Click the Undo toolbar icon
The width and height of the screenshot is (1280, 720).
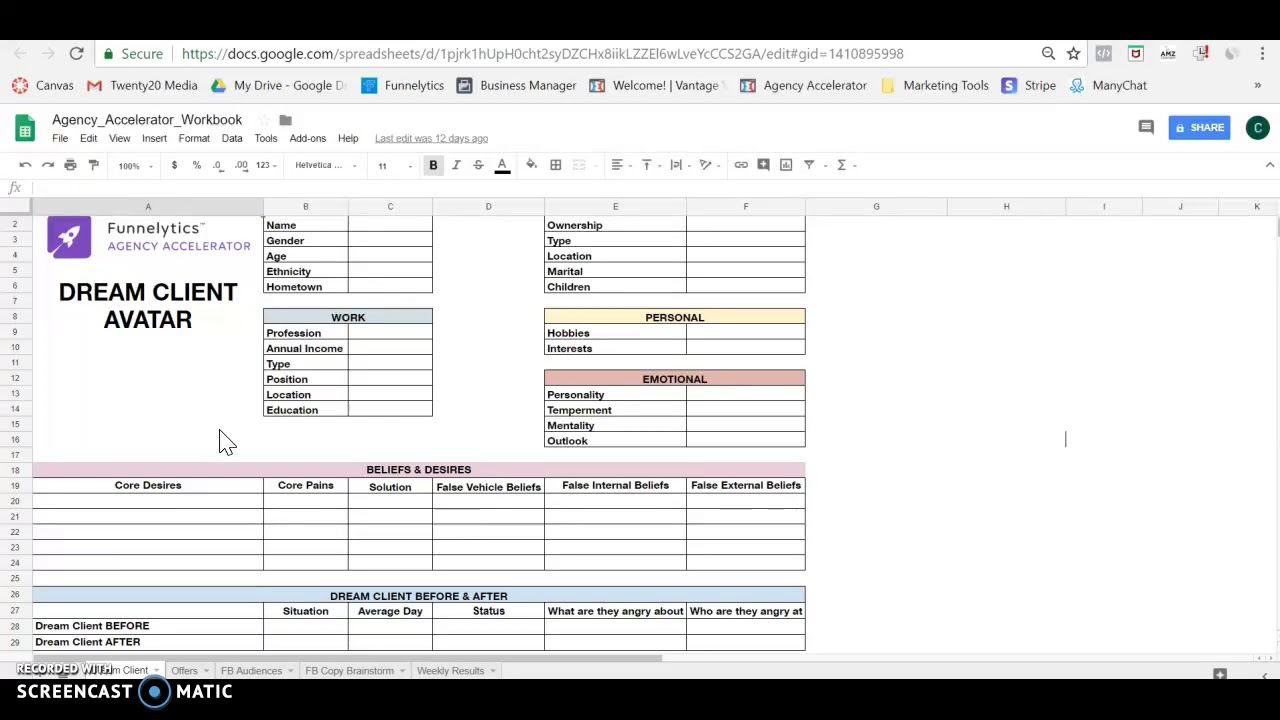pos(25,165)
